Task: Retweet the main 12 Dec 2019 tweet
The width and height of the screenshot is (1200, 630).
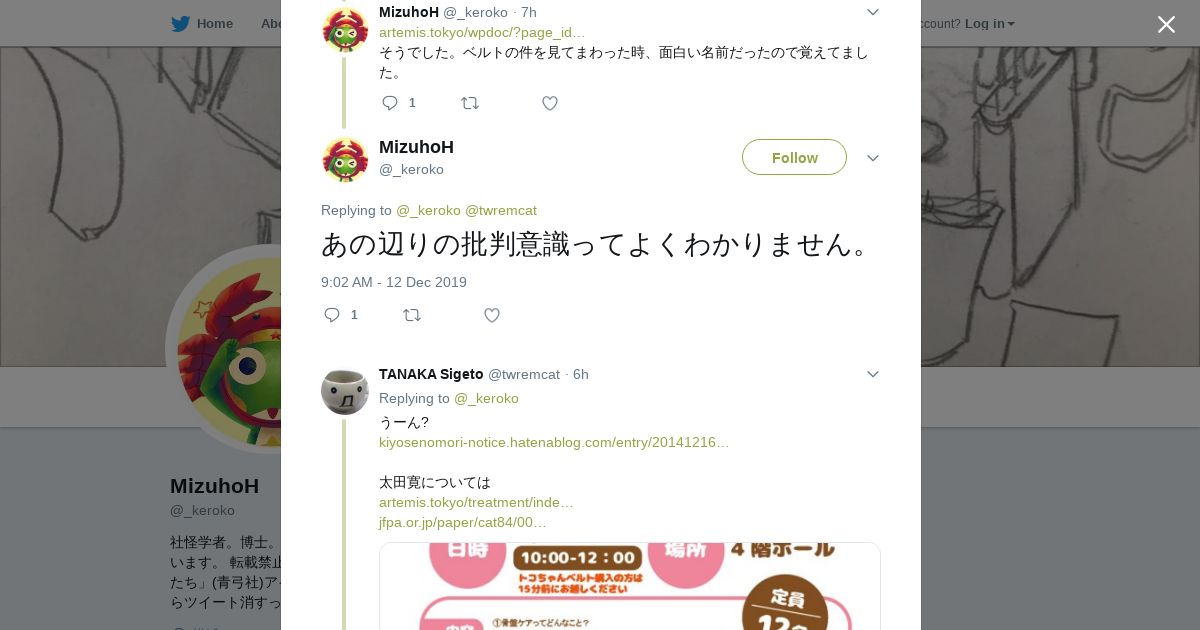Action: click(412, 315)
